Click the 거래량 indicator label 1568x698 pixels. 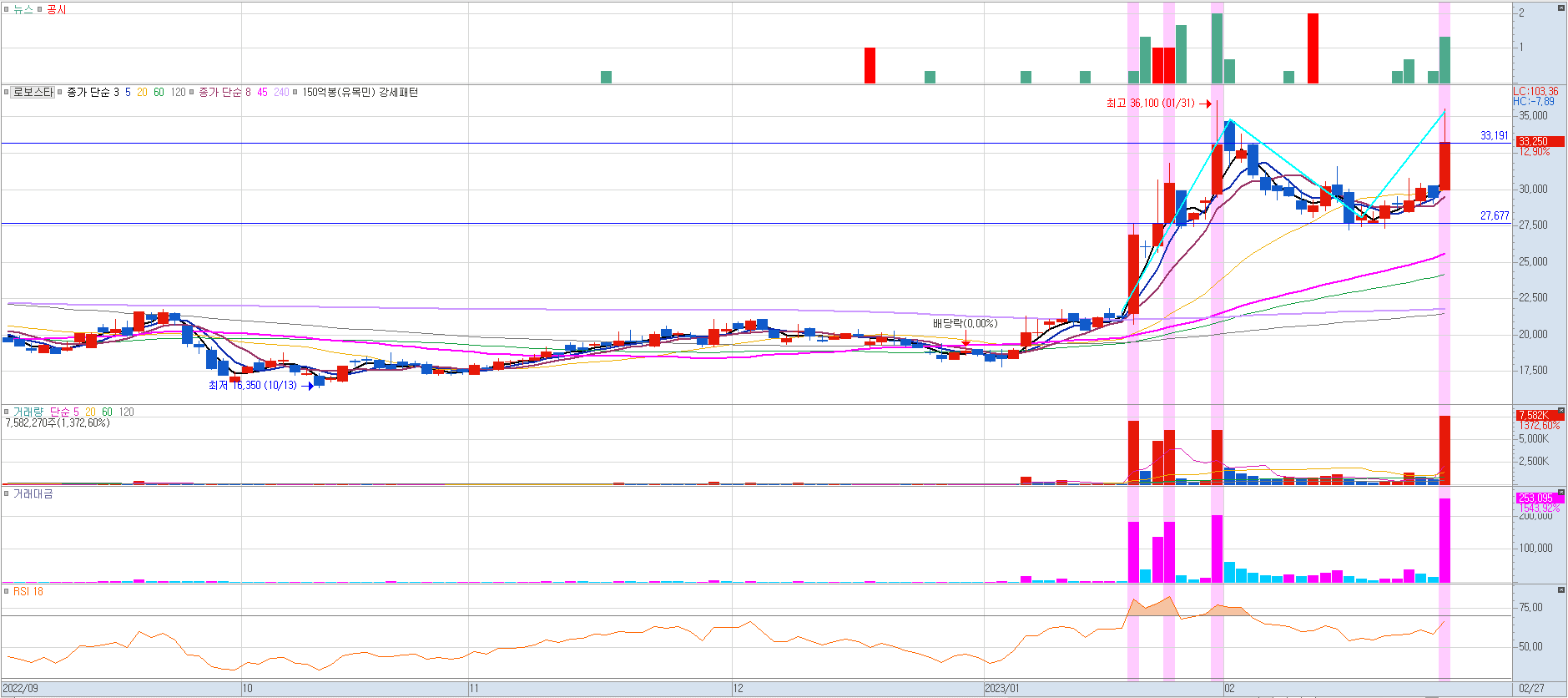pos(28,412)
